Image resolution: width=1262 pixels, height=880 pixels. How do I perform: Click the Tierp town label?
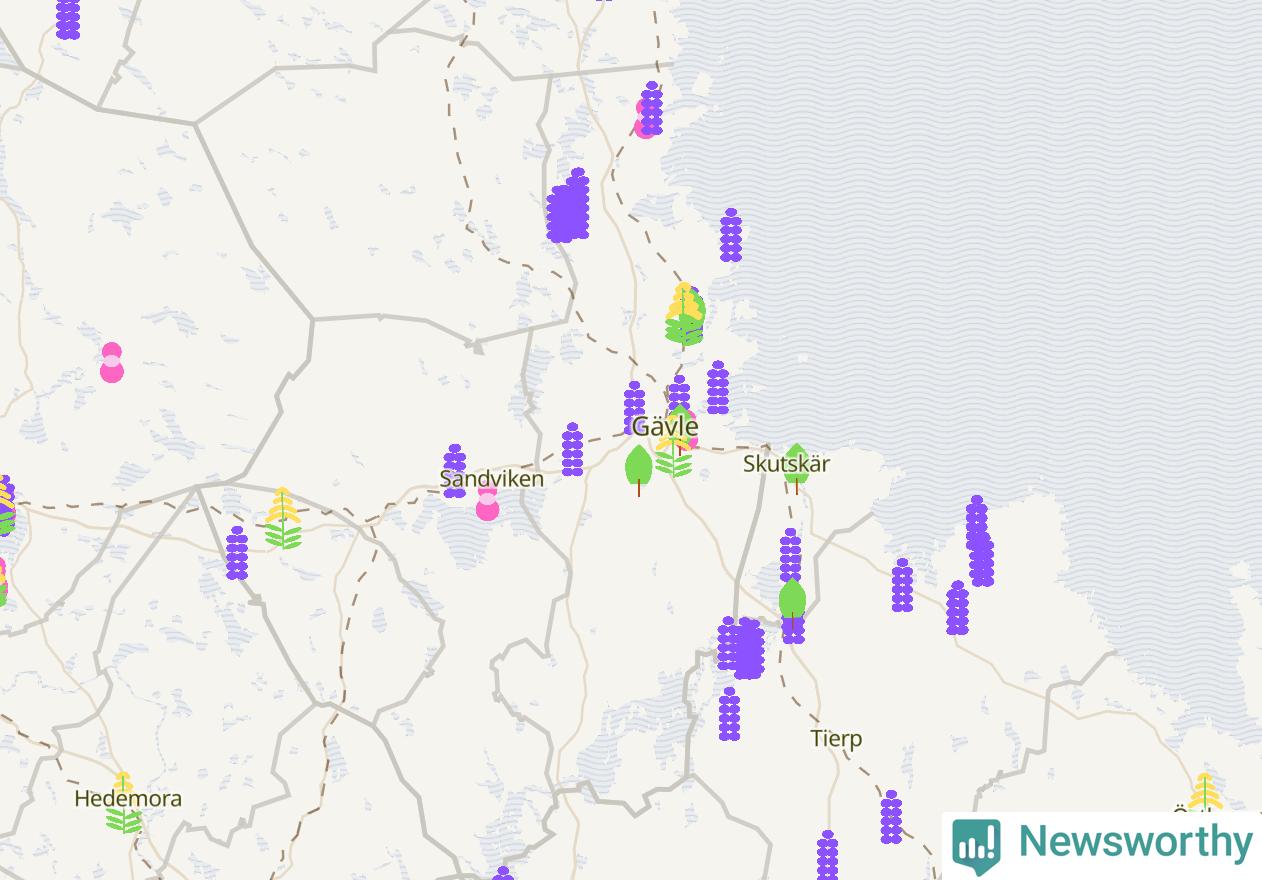836,739
